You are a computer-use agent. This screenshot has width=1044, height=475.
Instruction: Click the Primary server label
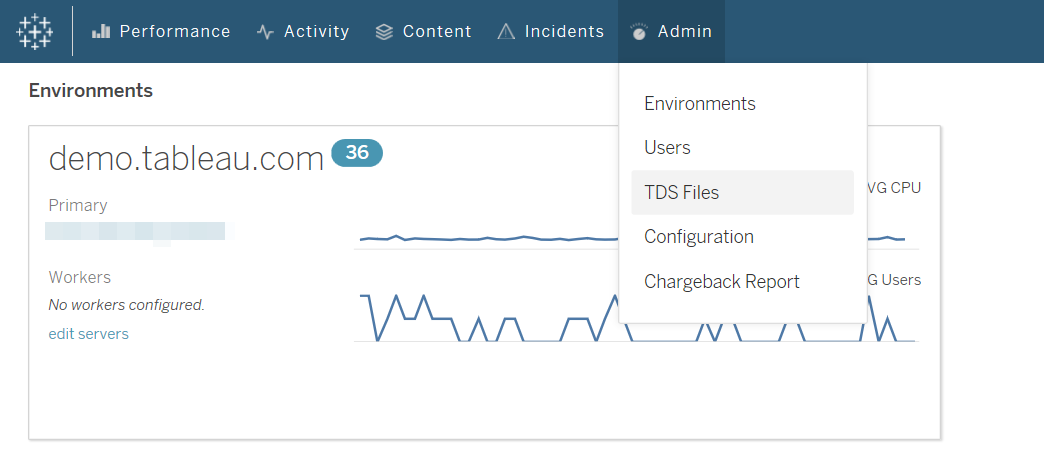[78, 205]
